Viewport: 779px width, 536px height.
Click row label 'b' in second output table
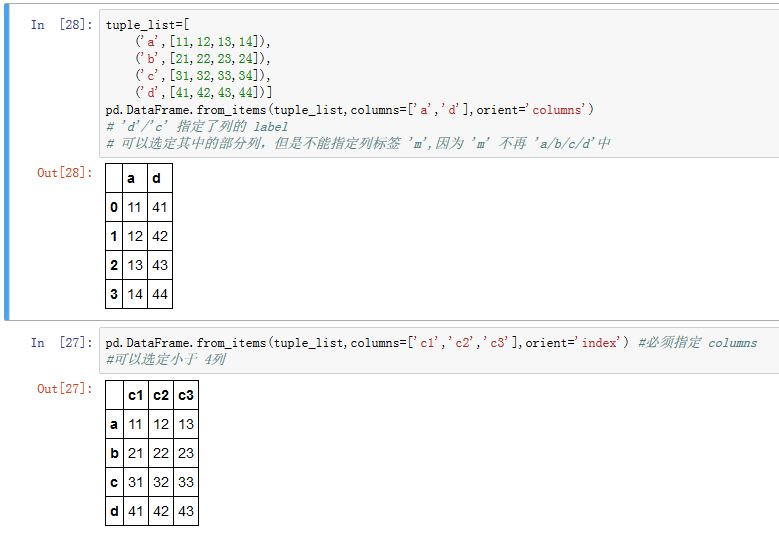click(114, 453)
